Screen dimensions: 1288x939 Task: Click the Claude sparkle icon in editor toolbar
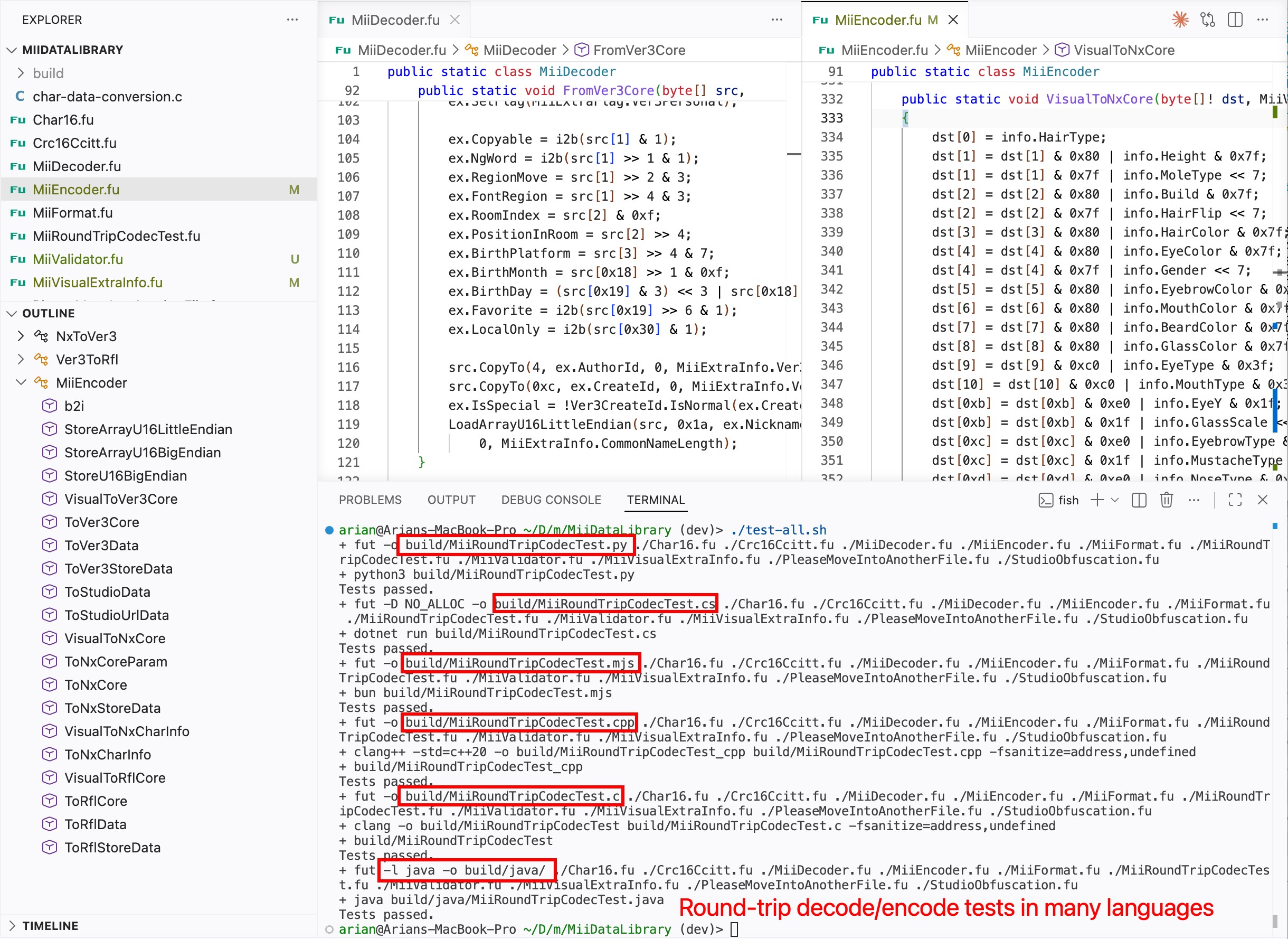(1180, 20)
